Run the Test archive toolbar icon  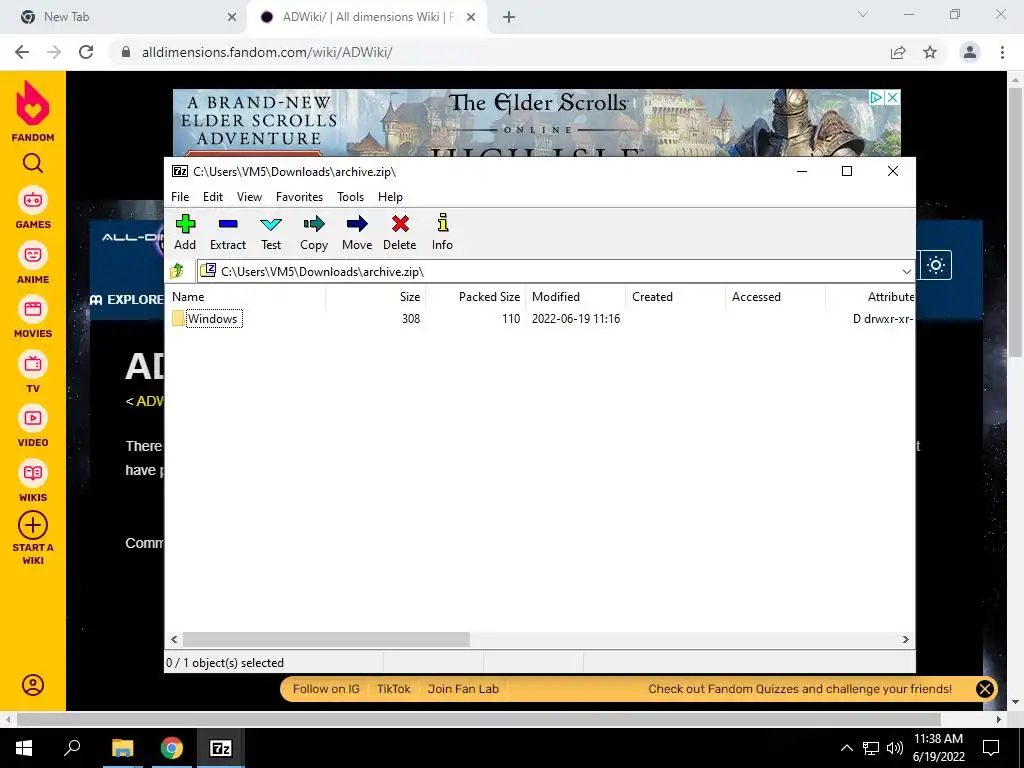click(x=270, y=224)
